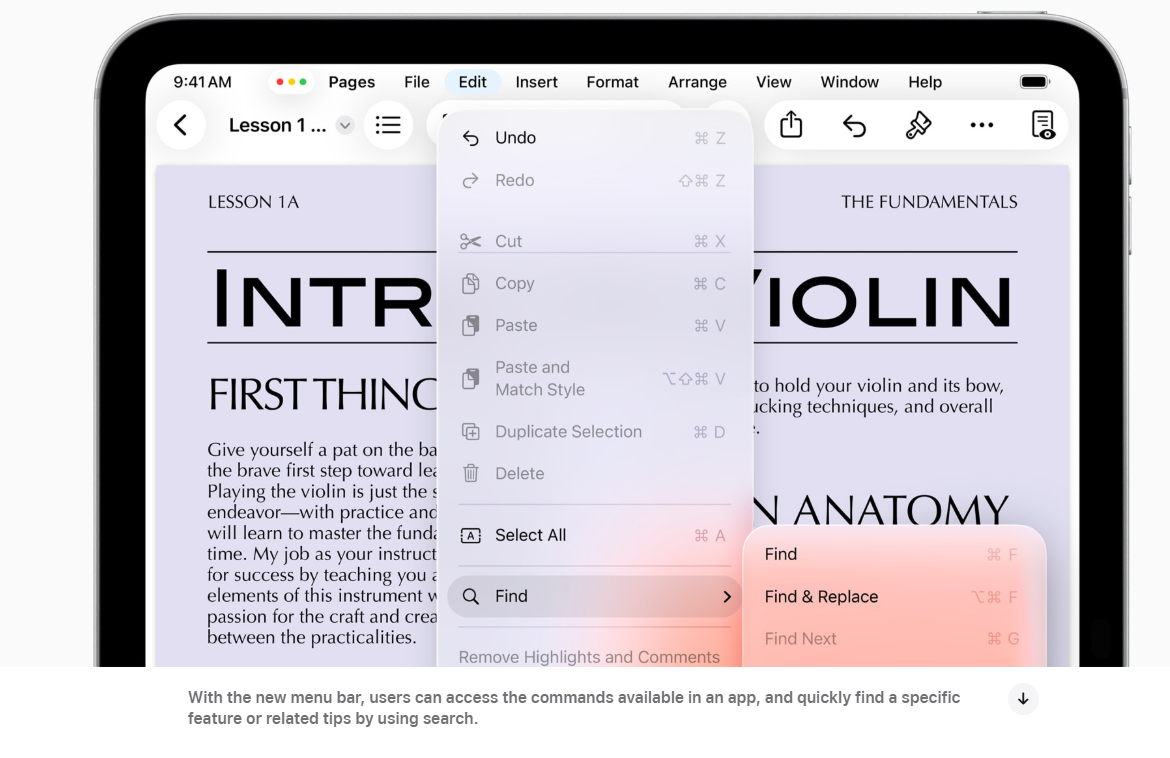1170x758 pixels.
Task: Tap the share icon in toolbar
Action: click(791, 125)
